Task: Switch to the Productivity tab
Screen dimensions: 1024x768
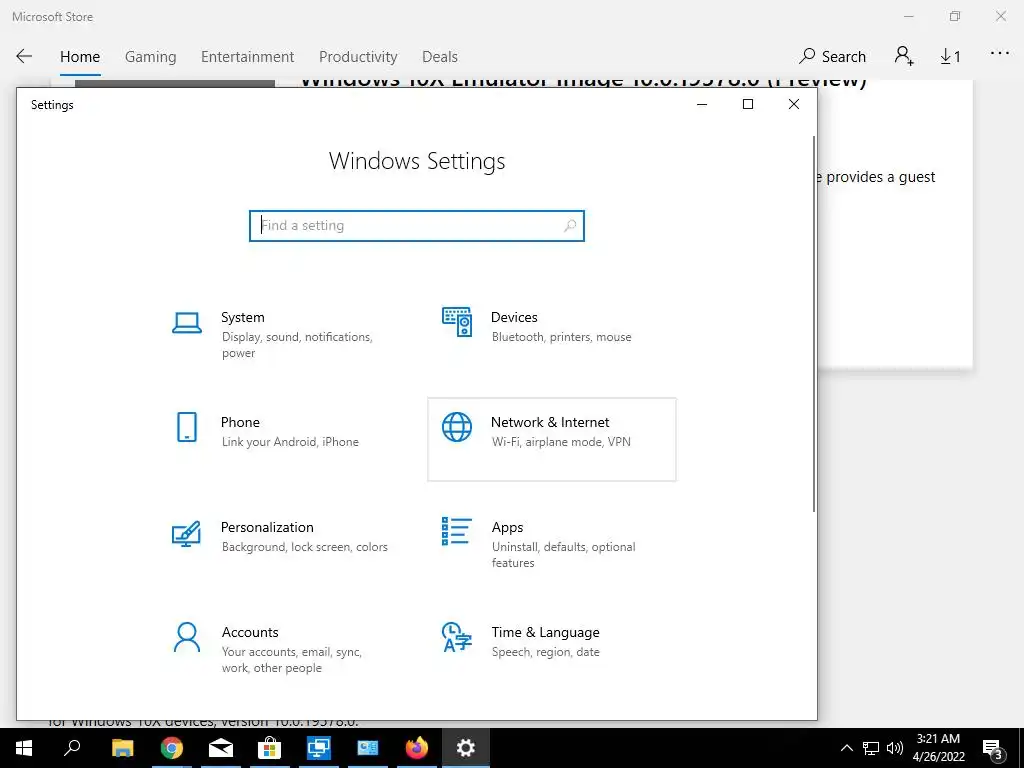Action: point(358,57)
